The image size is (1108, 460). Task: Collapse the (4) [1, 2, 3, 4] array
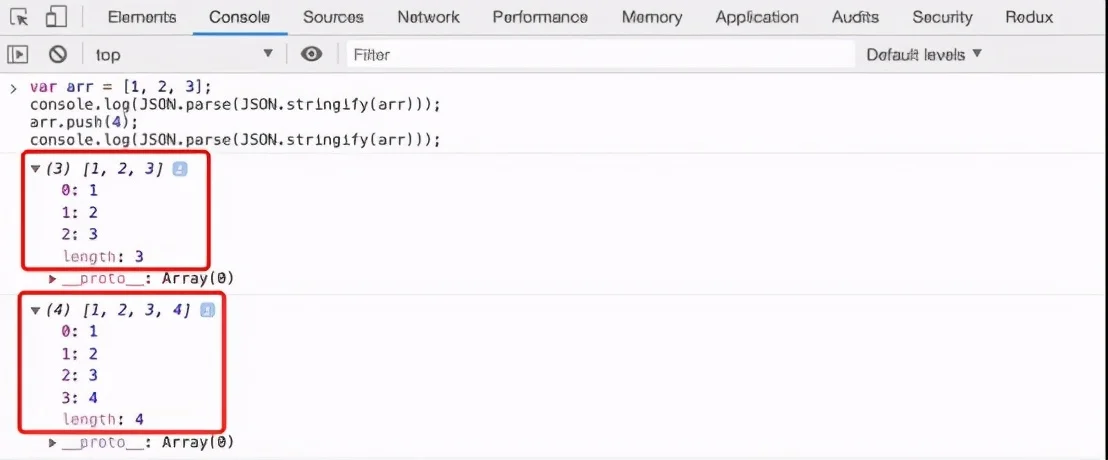click(37, 311)
